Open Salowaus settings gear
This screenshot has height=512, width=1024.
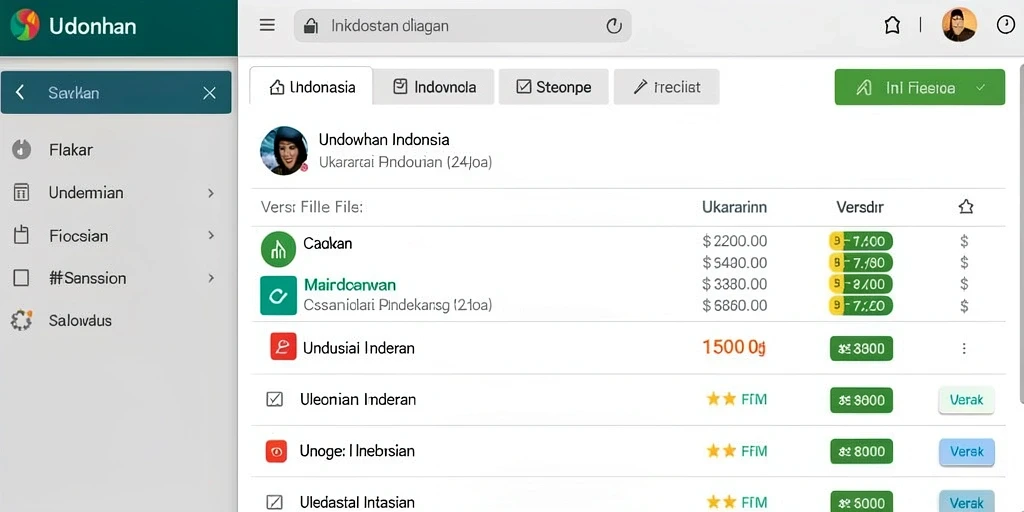click(x=22, y=321)
